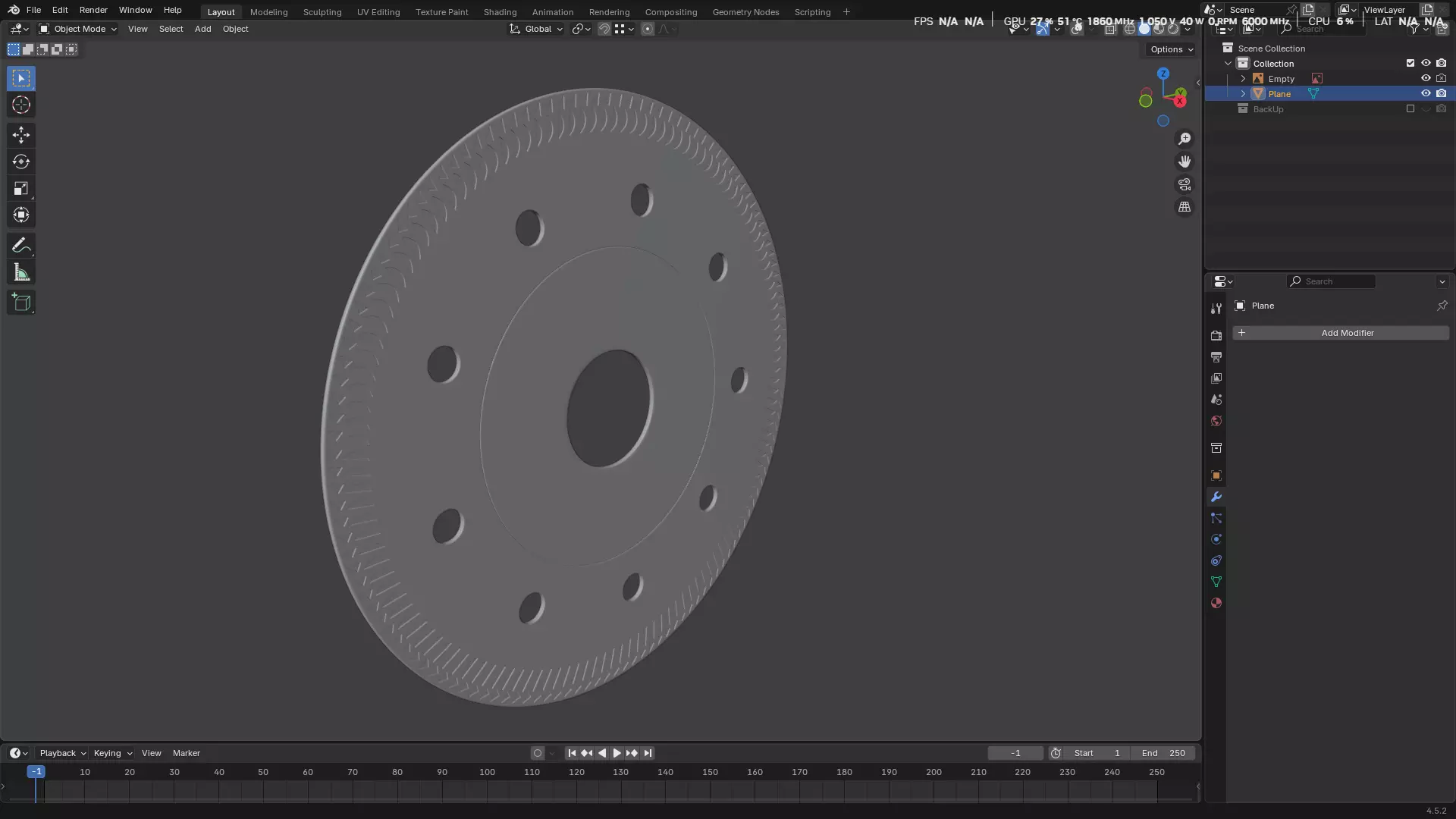Jump to the timeline end frame
1456x819 pixels.
pos(648,753)
